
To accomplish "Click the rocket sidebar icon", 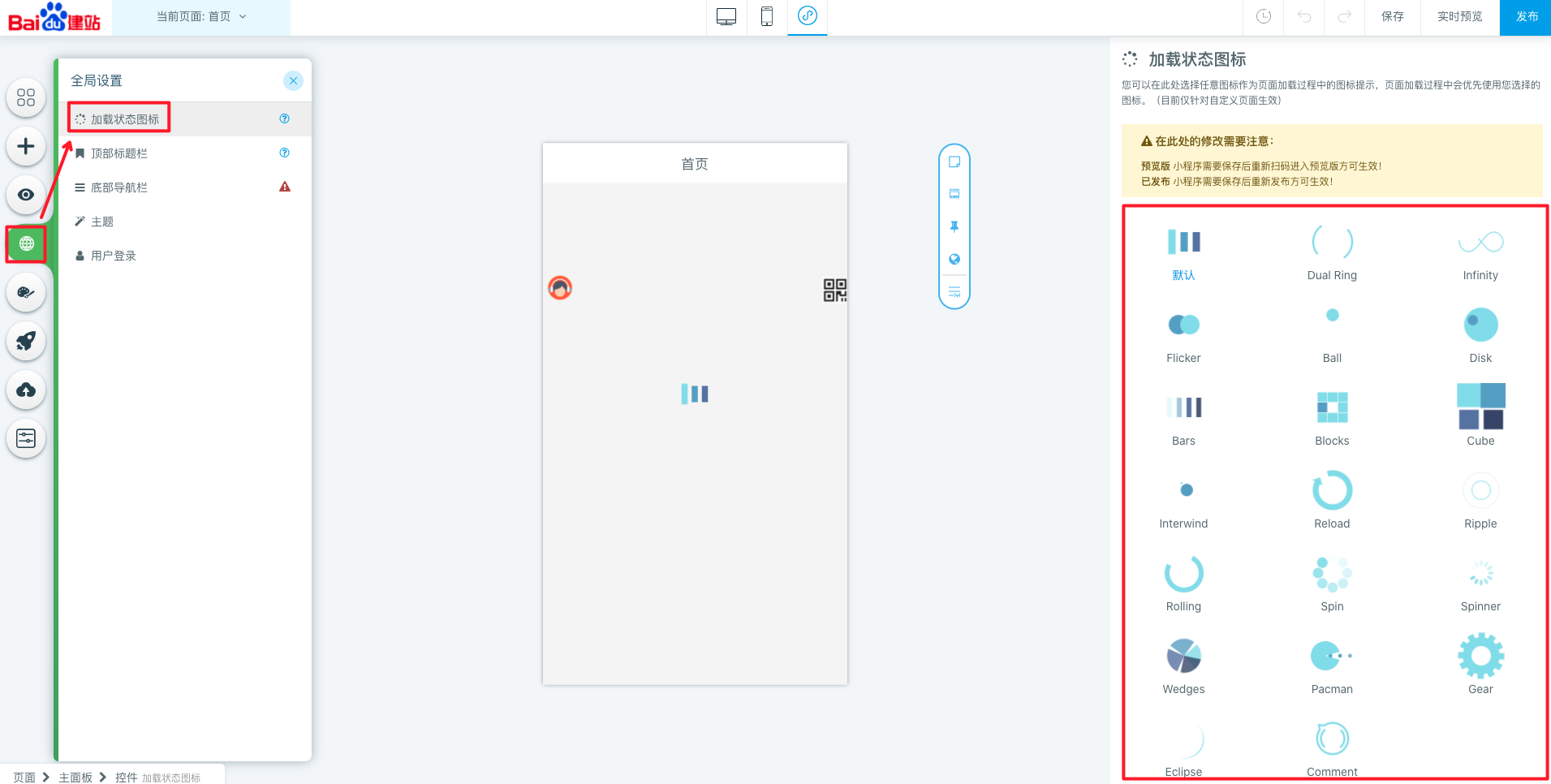I will coord(26,341).
